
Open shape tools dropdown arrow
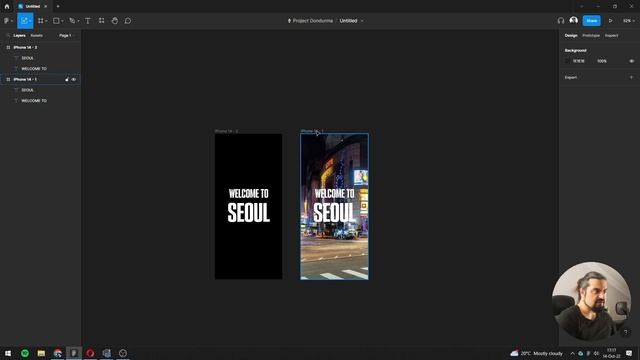click(x=62, y=21)
